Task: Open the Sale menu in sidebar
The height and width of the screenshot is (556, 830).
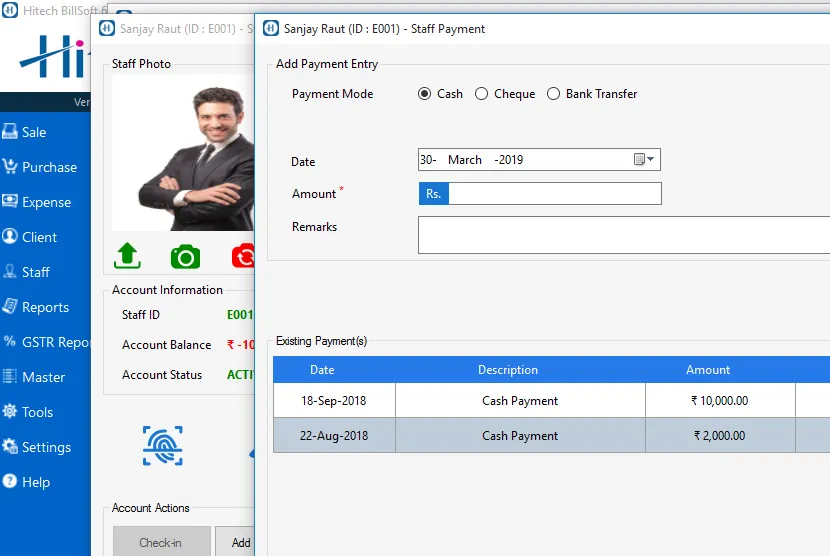Action: [x=34, y=132]
